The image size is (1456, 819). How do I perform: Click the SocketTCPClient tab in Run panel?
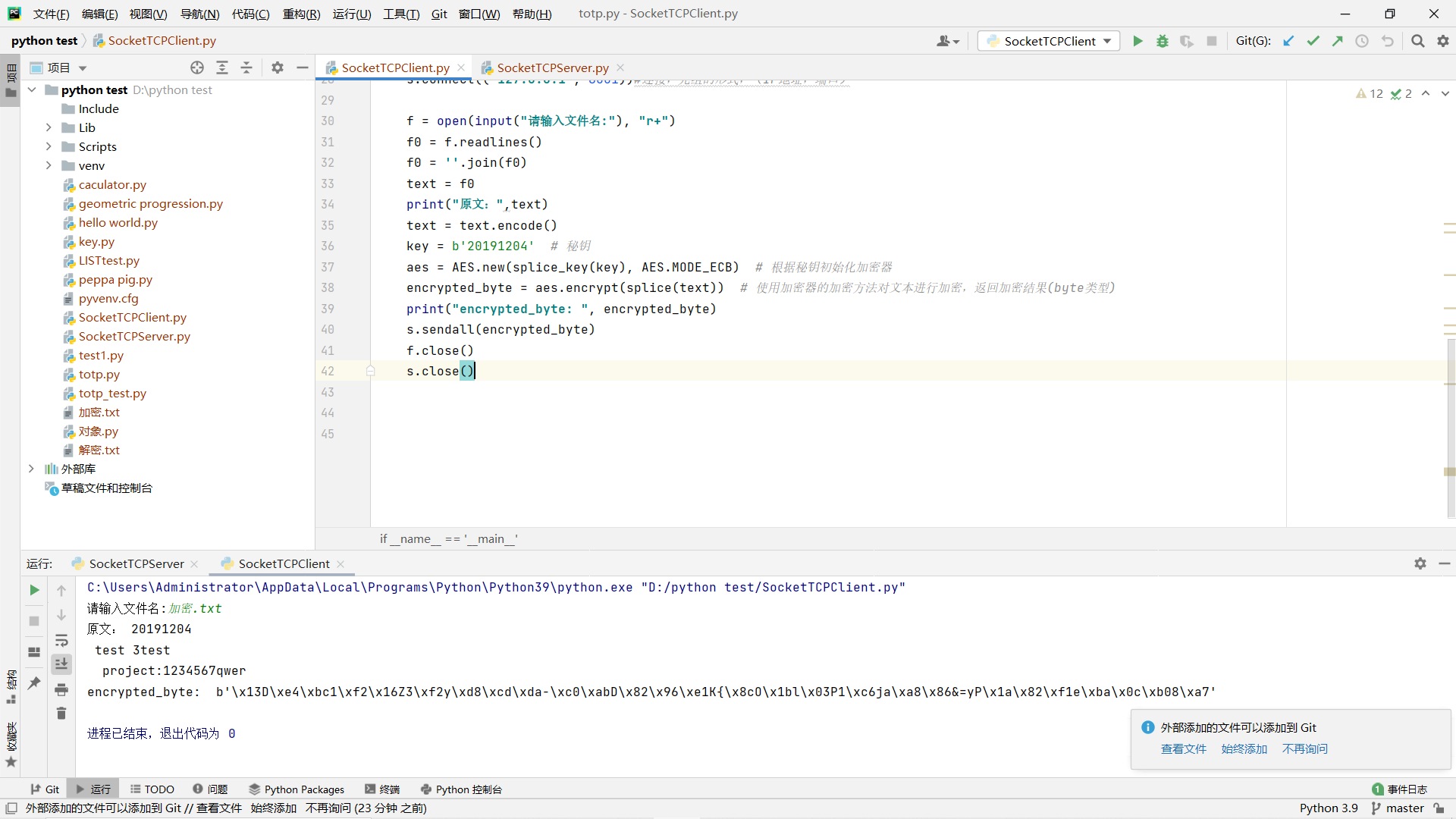283,563
